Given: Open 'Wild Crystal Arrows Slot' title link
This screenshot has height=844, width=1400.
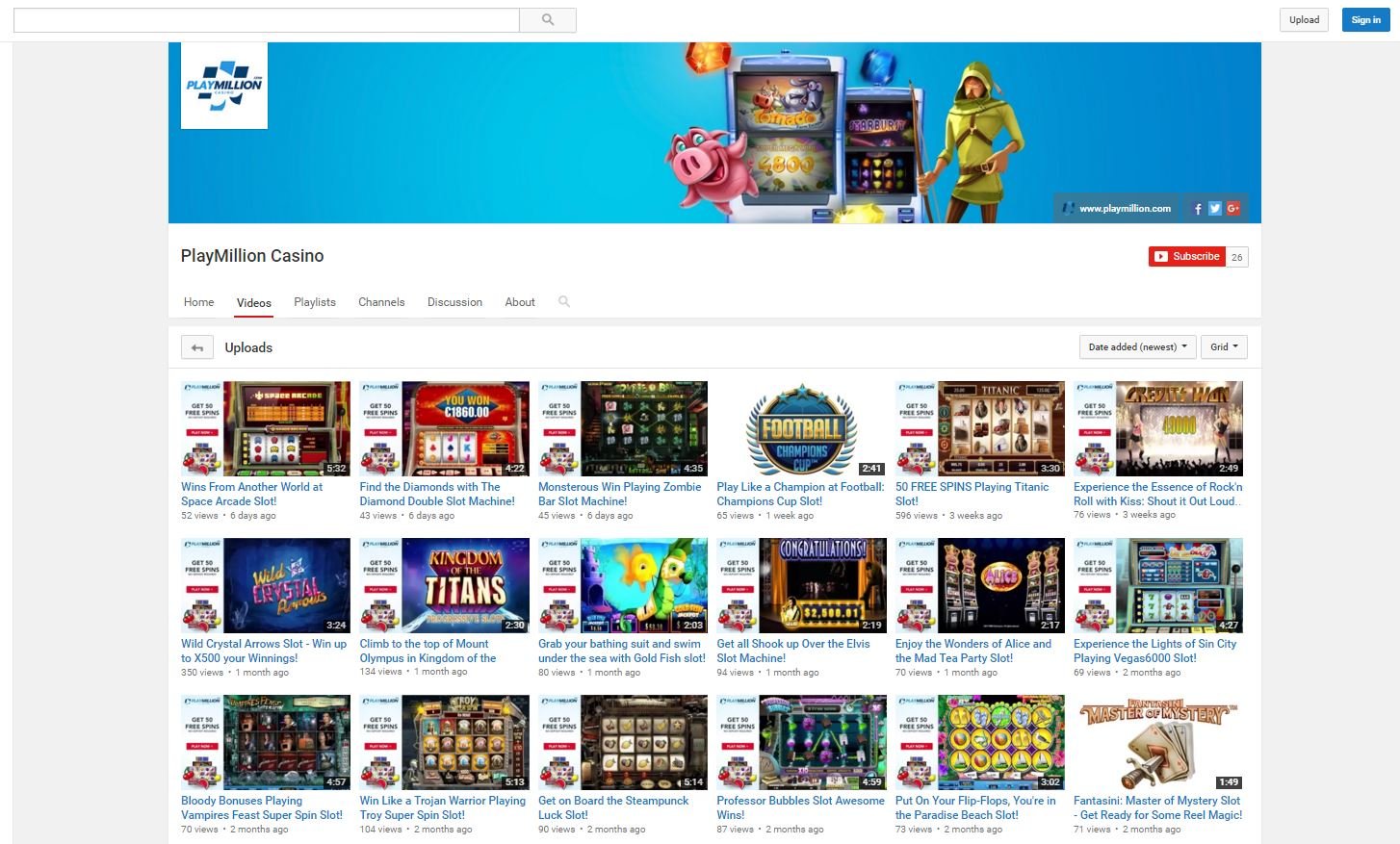Looking at the screenshot, I should [x=264, y=652].
